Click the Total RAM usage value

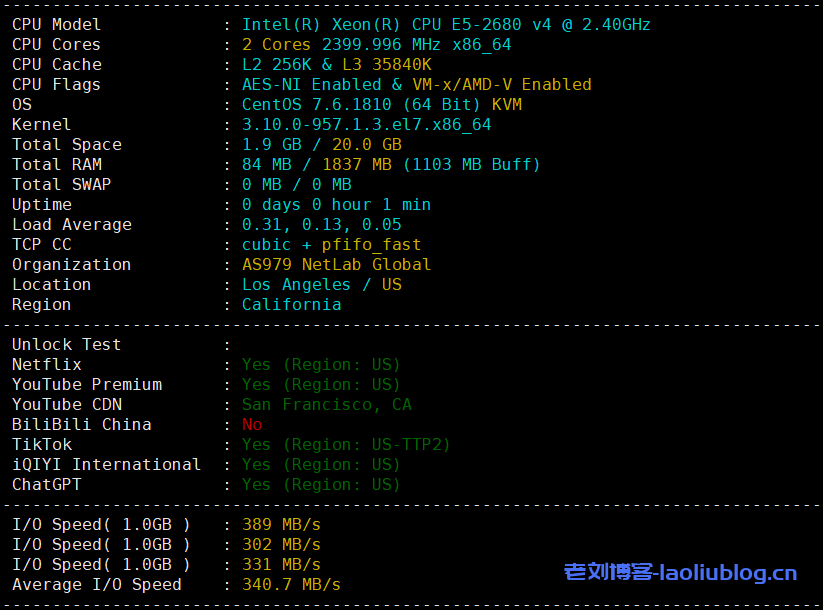pyautogui.click(x=390, y=164)
